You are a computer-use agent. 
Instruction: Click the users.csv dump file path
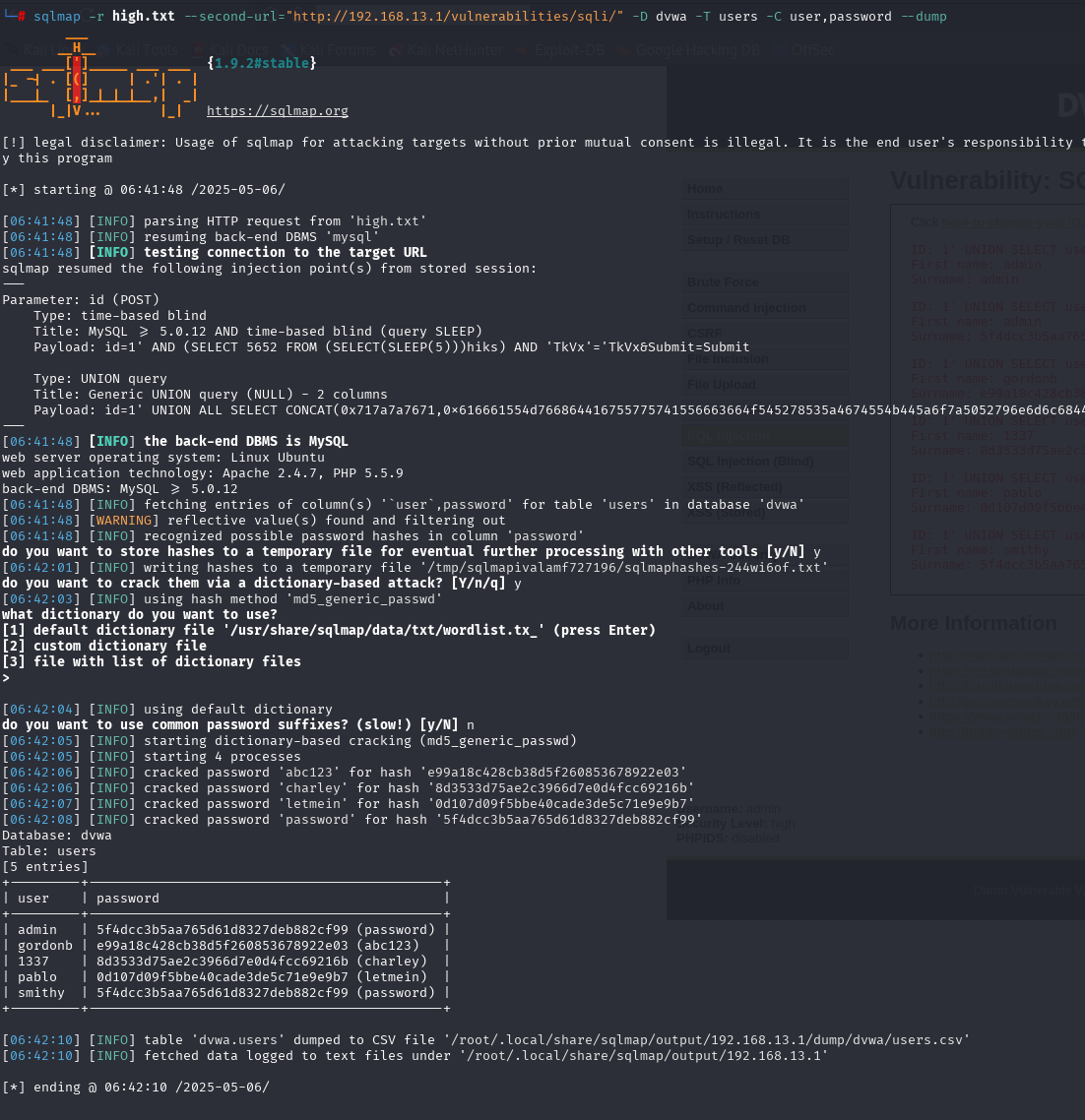(706, 1039)
